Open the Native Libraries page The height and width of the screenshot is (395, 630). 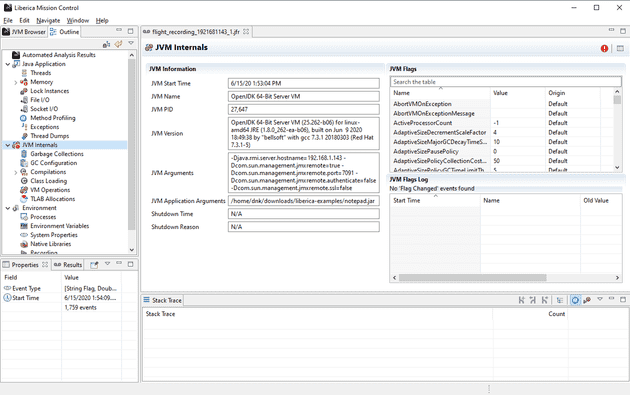point(51,244)
